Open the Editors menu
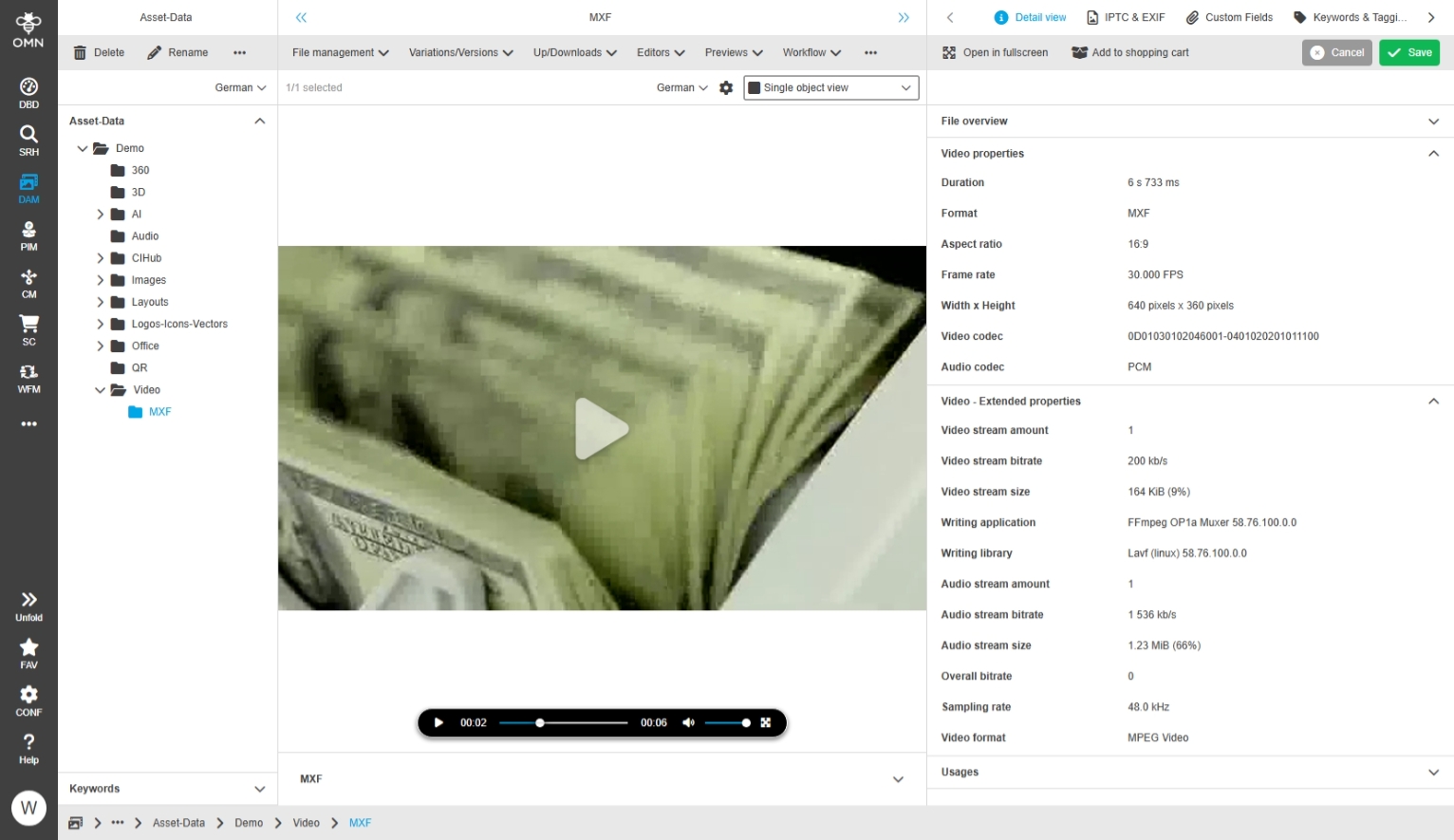Screen dimensions: 1454x840 click(x=661, y=52)
